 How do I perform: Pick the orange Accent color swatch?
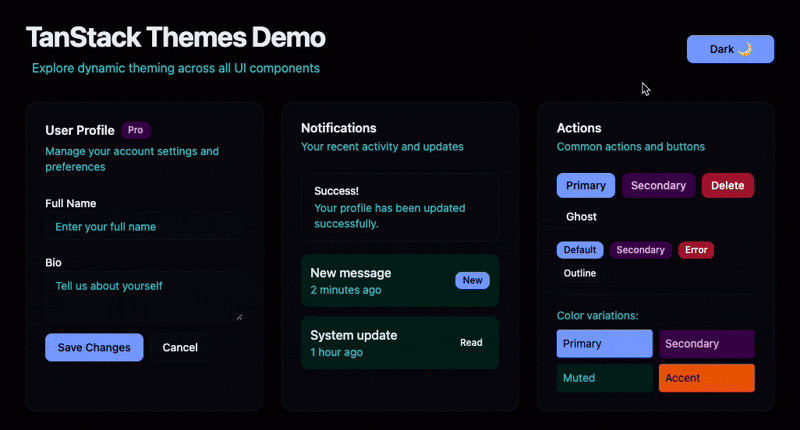706,378
